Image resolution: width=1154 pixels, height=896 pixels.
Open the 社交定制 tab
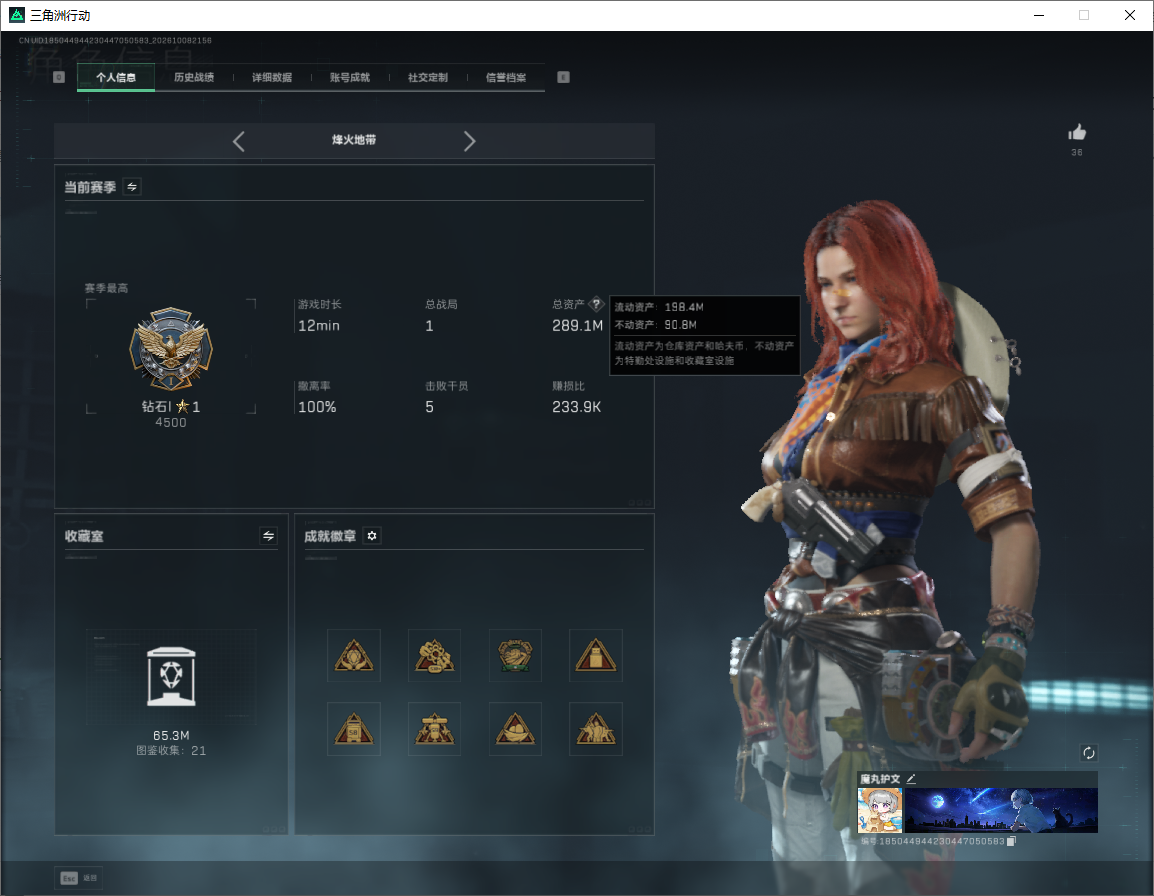(x=428, y=77)
